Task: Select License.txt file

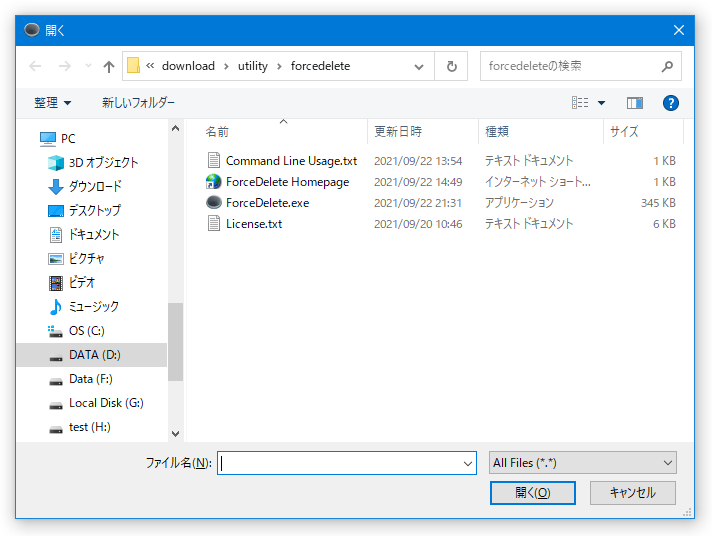Action: pos(254,224)
